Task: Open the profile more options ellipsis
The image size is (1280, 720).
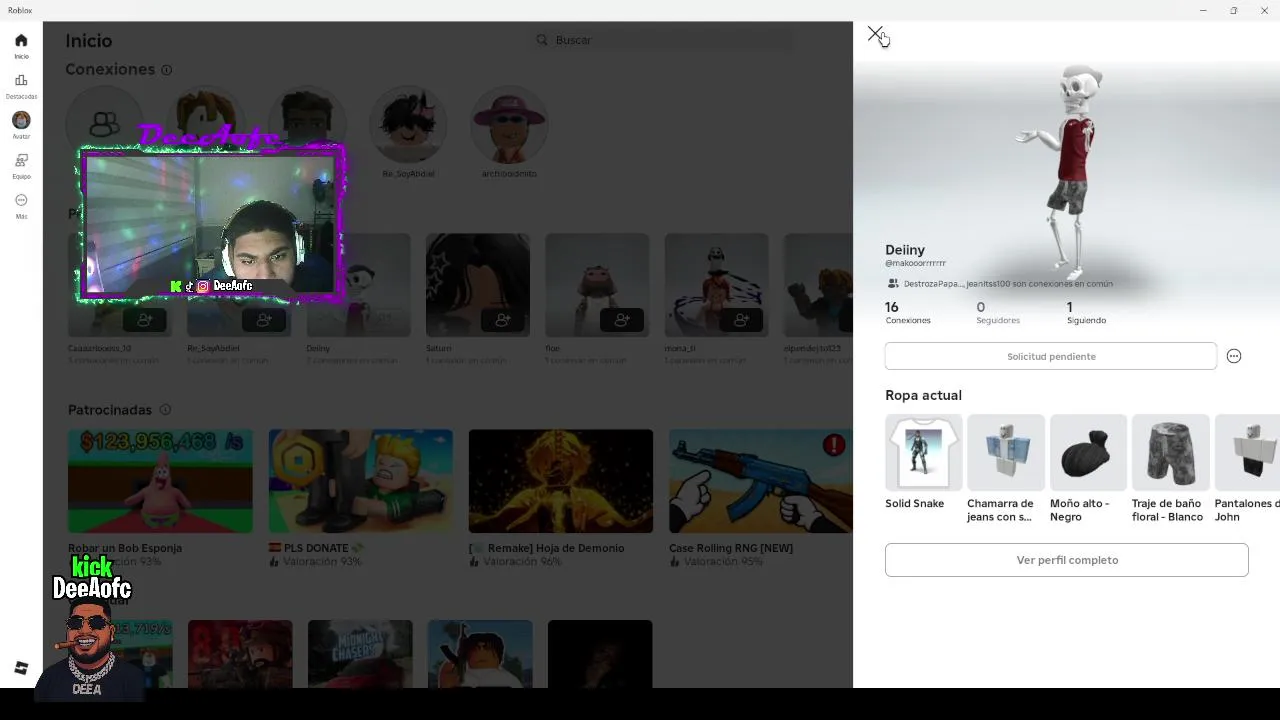Action: (x=1234, y=356)
